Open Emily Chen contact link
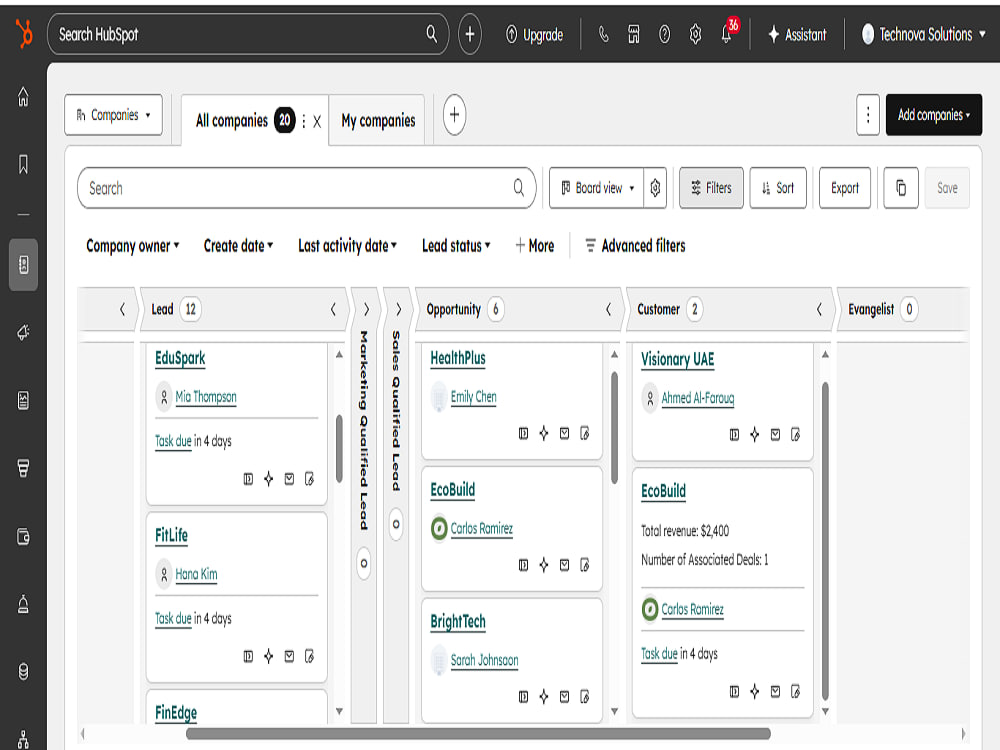 [473, 397]
